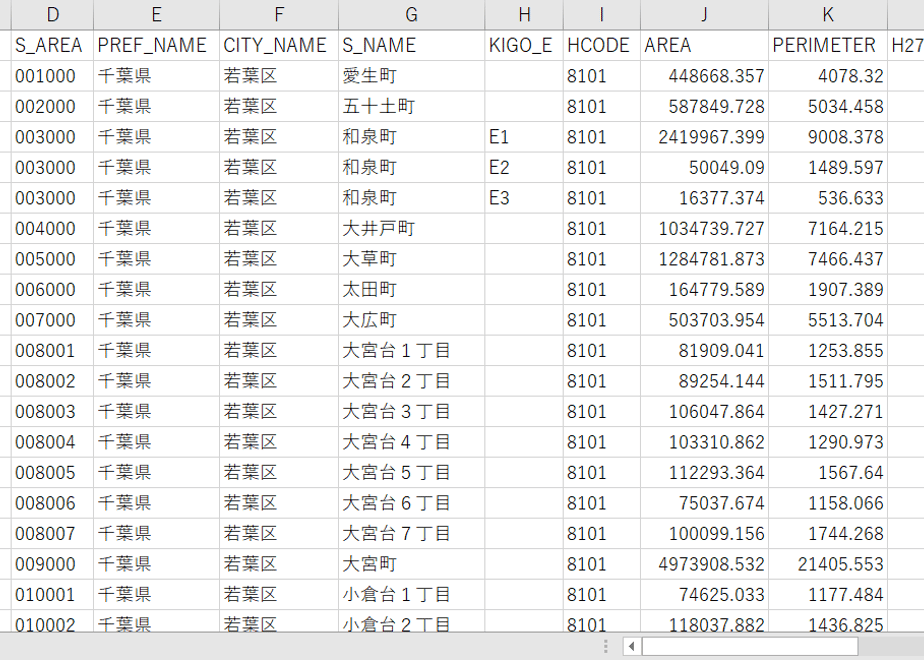Screen dimensions: 924x660
Task: Select perimeter value 1511.795
Action: 828,381
